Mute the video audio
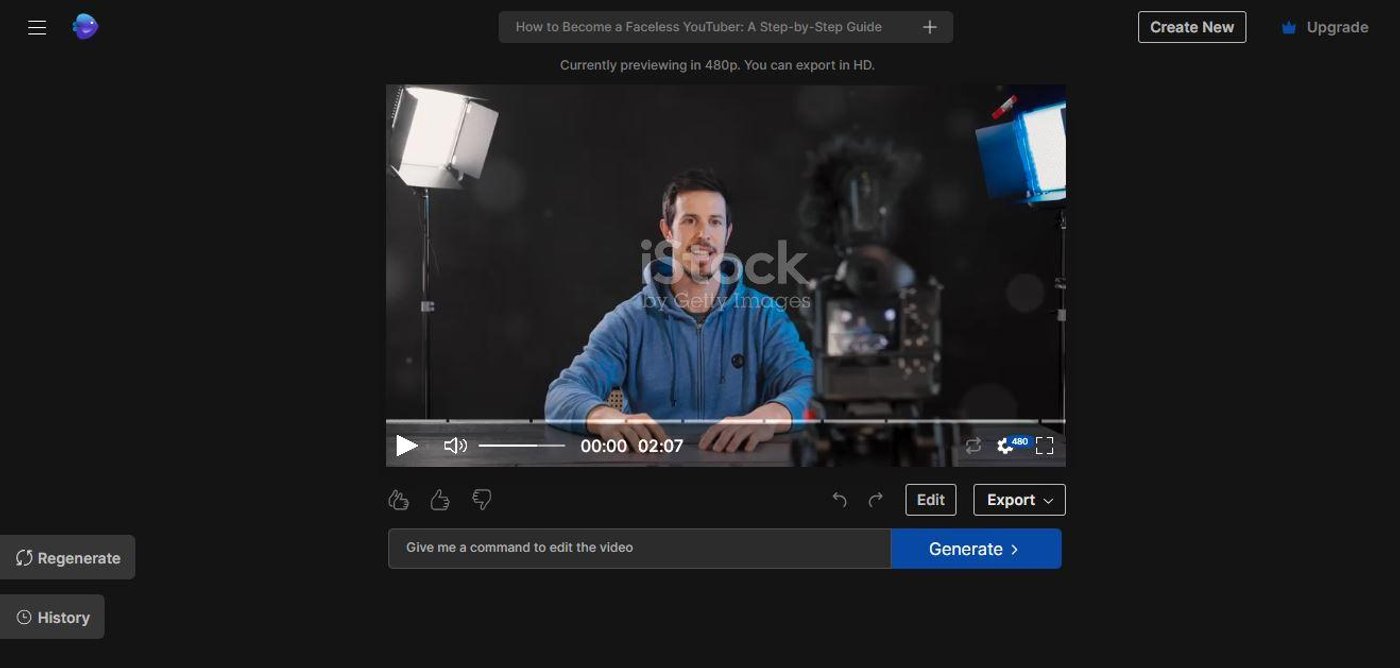 pyautogui.click(x=455, y=445)
